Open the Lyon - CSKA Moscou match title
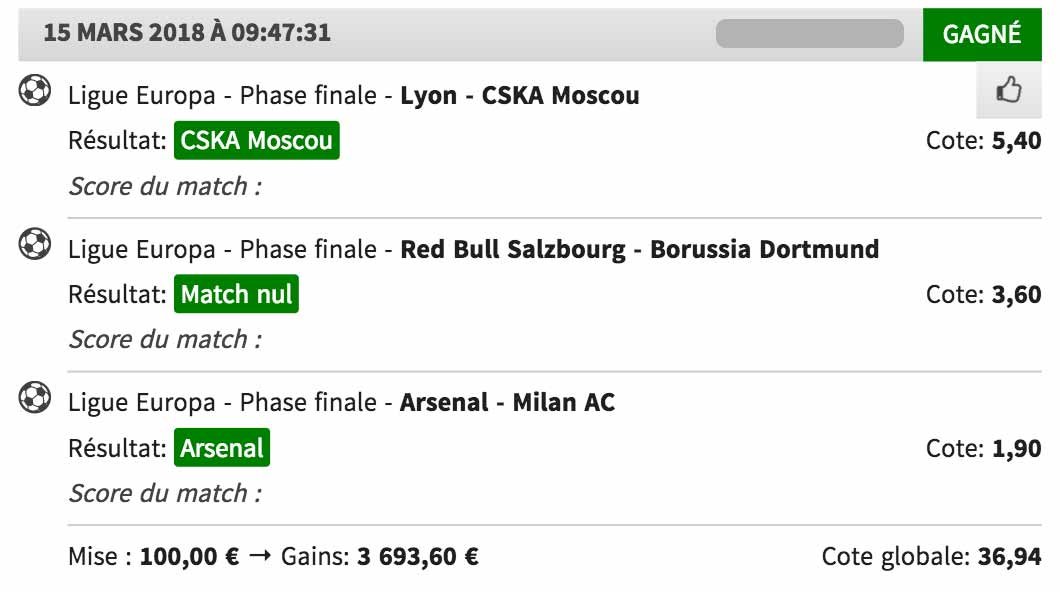 pos(520,95)
